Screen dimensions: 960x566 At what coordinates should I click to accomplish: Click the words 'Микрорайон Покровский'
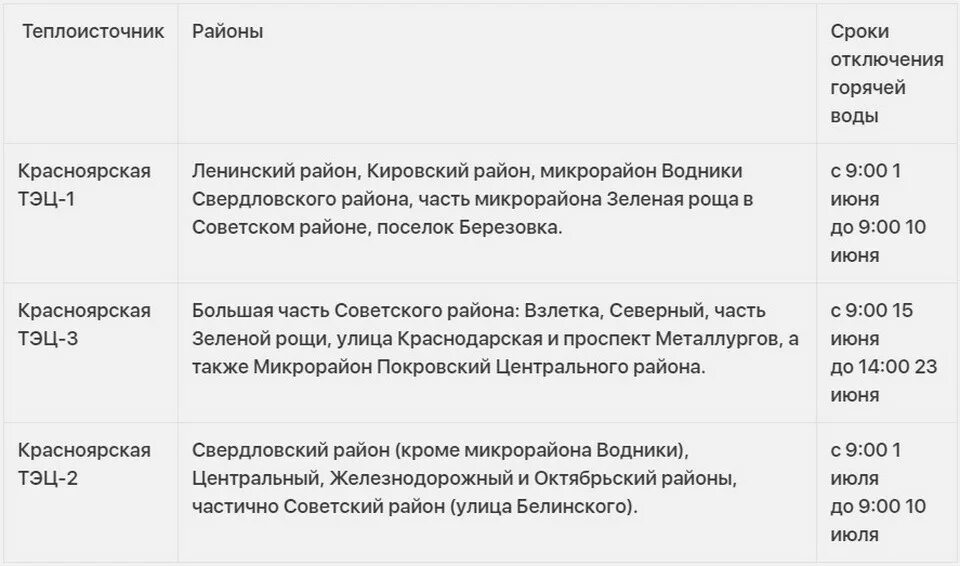click(372, 367)
